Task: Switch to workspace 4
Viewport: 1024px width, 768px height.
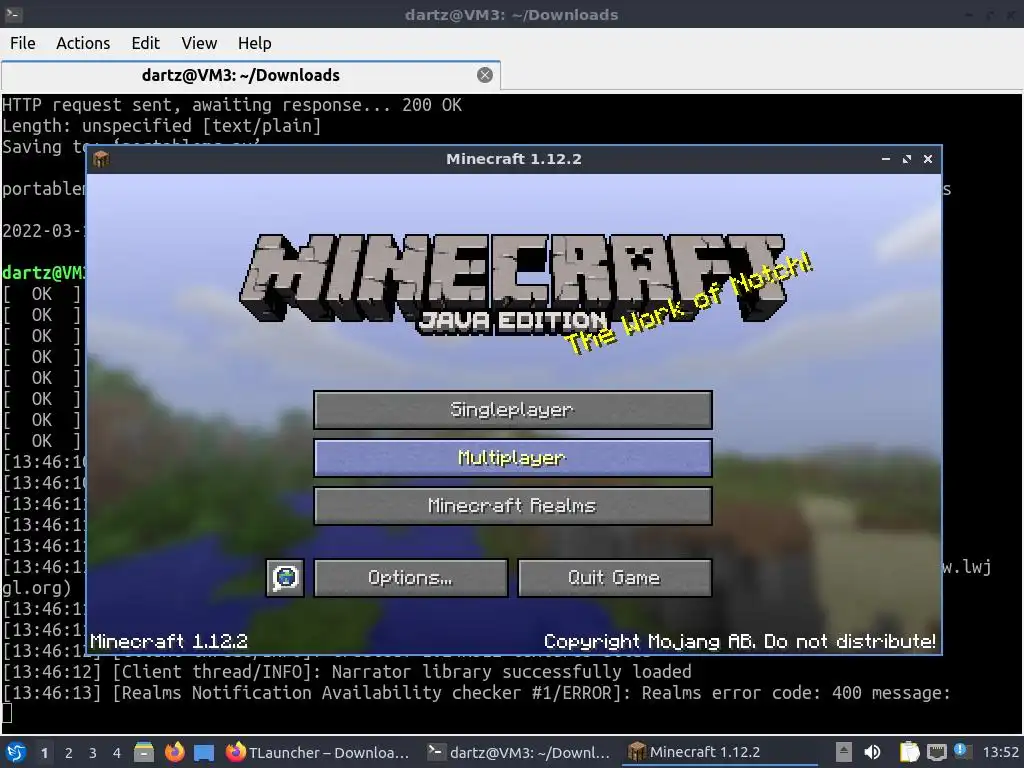Action: [116, 753]
